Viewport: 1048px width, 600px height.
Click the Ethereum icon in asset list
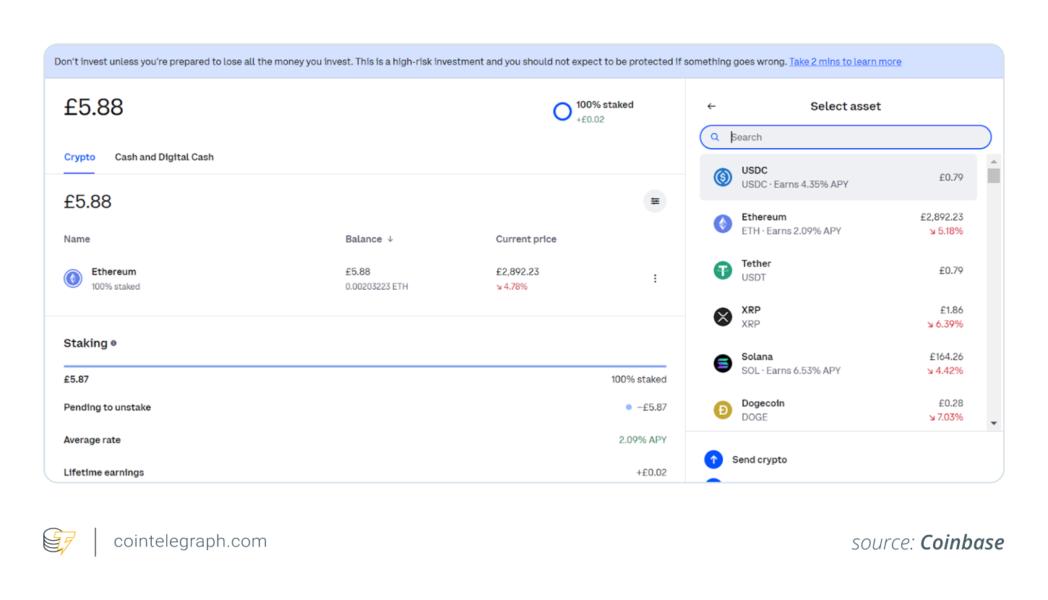(723, 224)
